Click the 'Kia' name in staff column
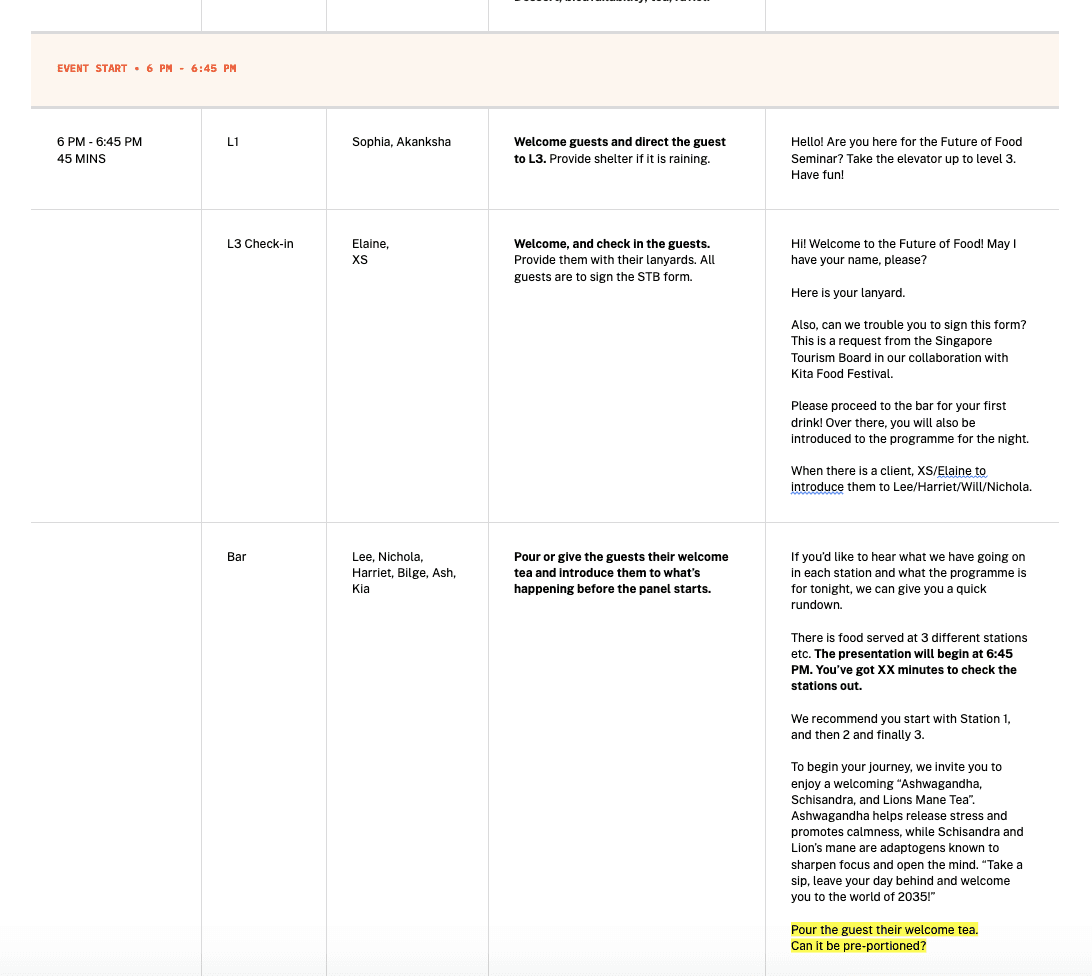The height and width of the screenshot is (976, 1092). [x=361, y=589]
